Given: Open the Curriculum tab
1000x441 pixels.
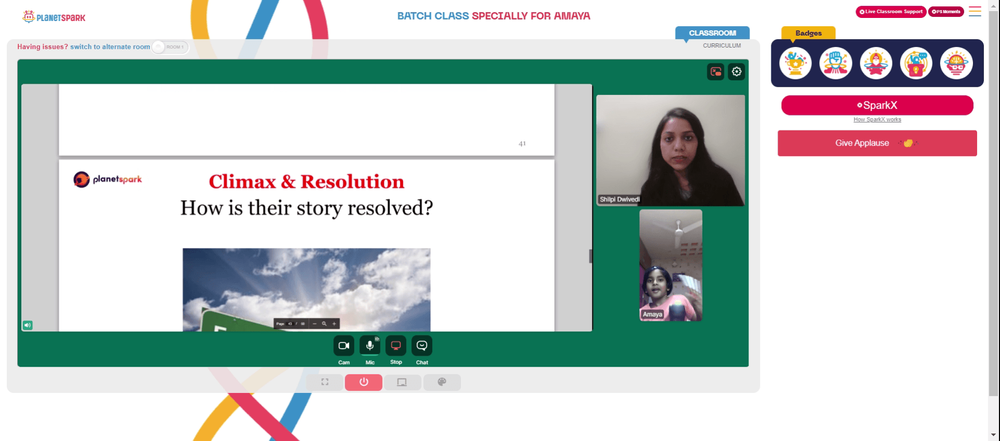Looking at the screenshot, I should coord(722,46).
